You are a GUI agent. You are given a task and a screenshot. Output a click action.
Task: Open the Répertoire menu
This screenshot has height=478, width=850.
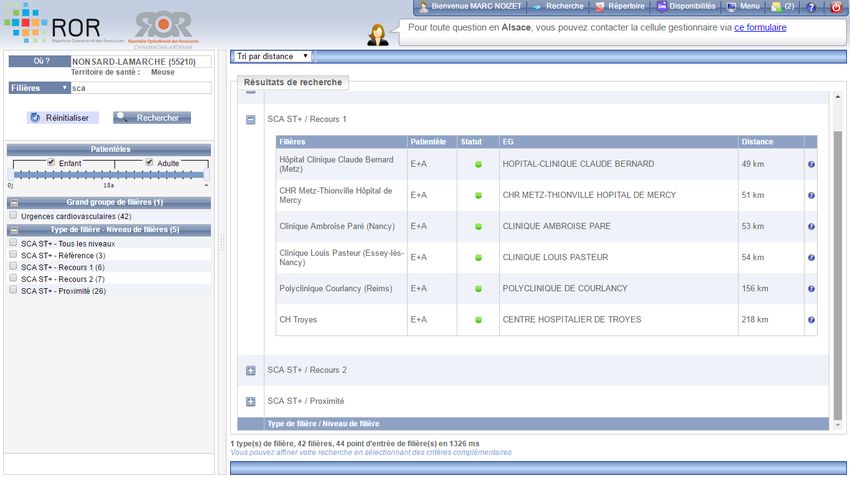coord(618,7)
